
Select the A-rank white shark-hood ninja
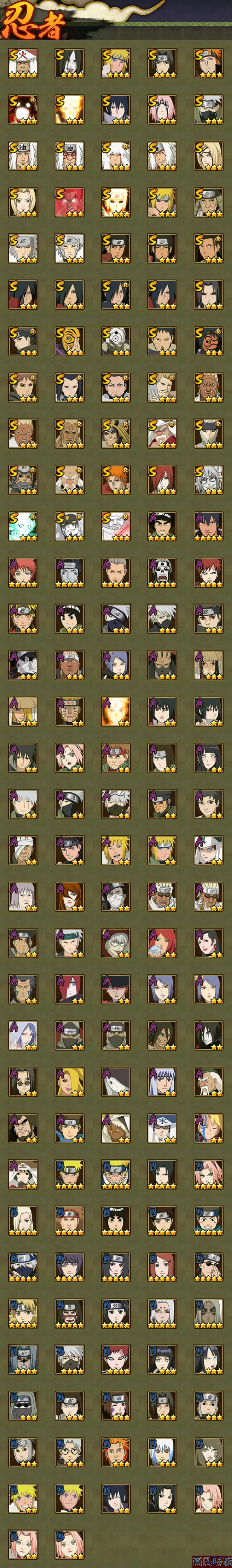(115, 1081)
